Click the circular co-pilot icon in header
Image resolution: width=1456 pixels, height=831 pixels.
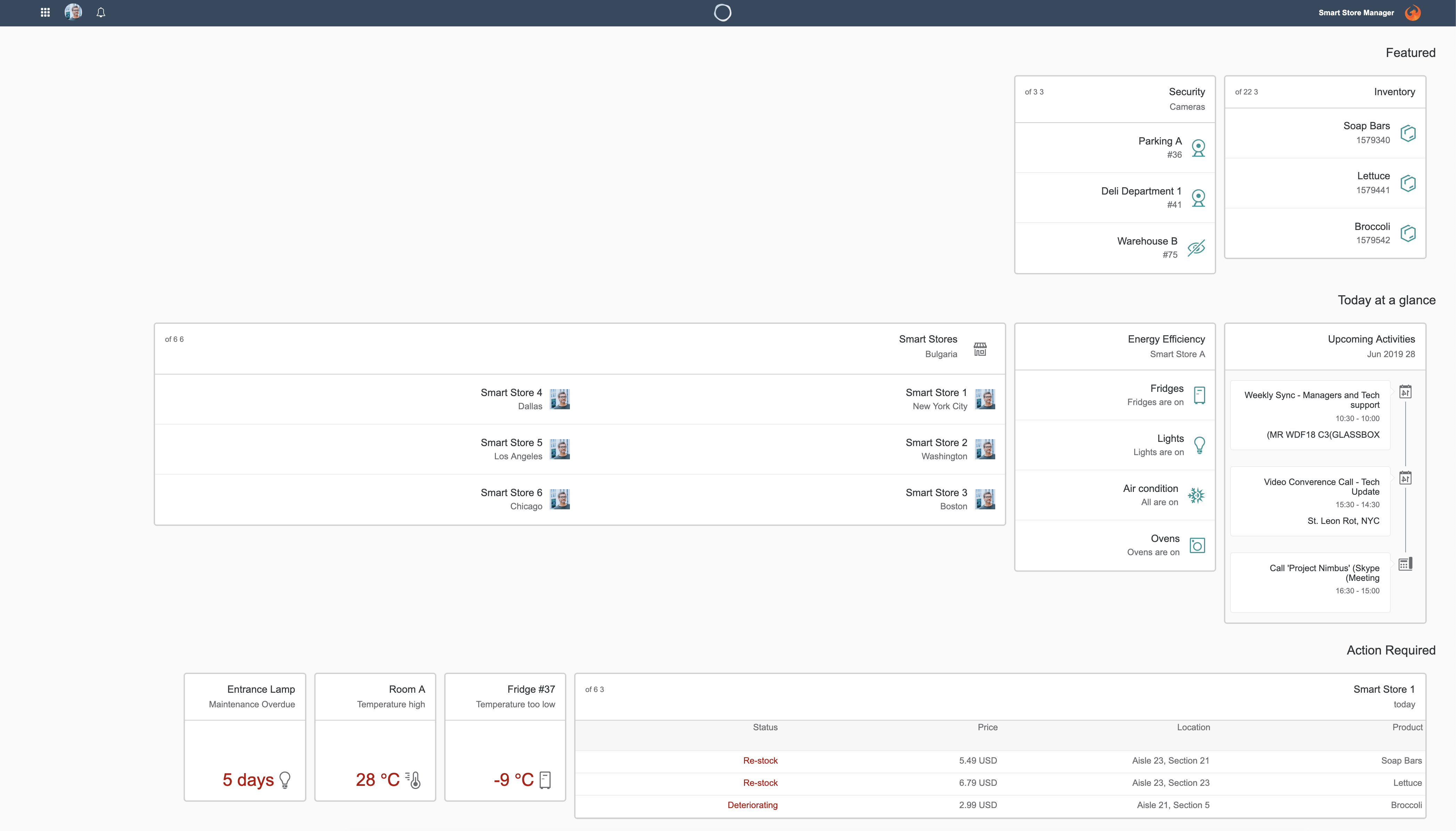coord(722,13)
